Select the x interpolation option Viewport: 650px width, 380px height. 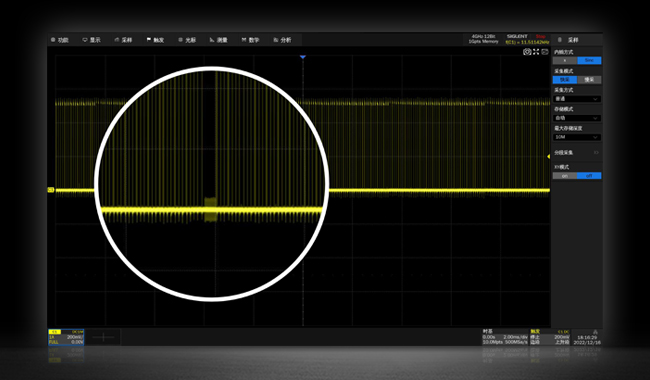pyautogui.click(x=565, y=61)
